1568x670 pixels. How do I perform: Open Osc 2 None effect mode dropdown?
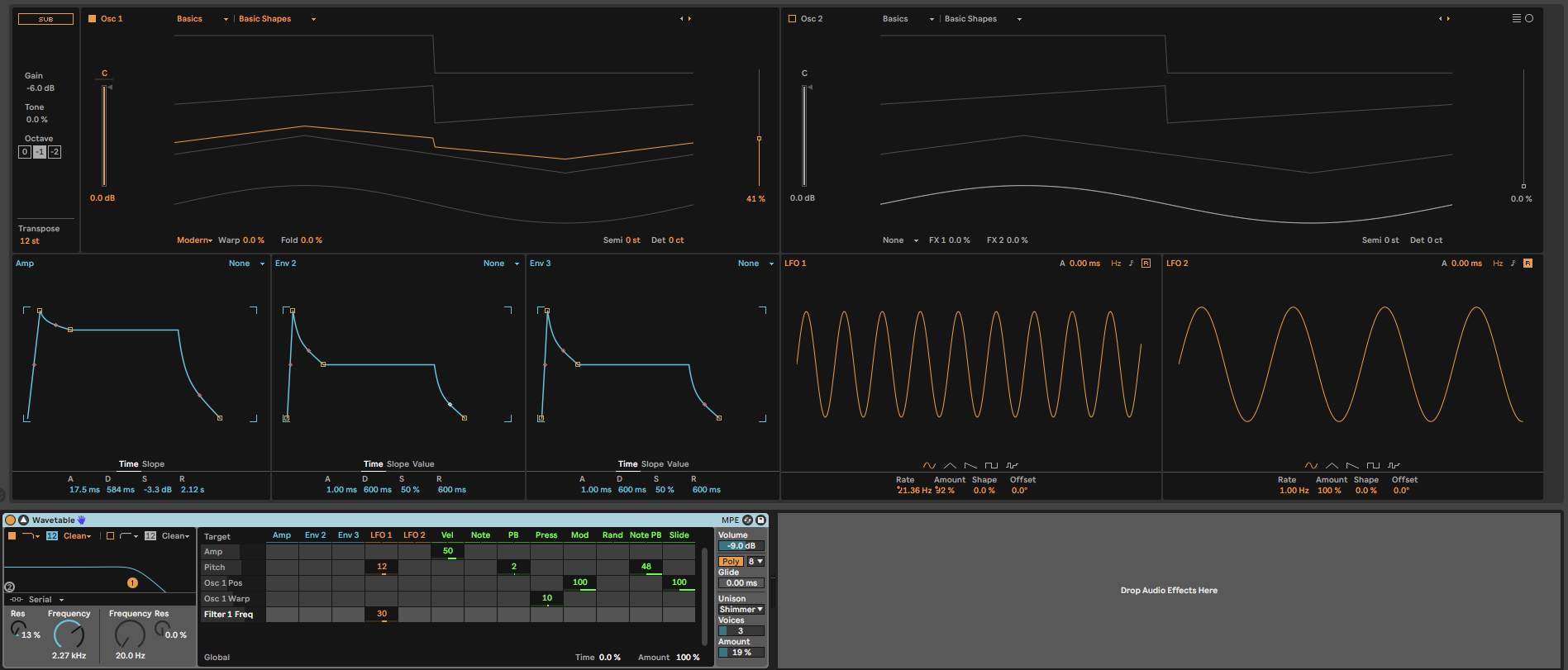(900, 240)
